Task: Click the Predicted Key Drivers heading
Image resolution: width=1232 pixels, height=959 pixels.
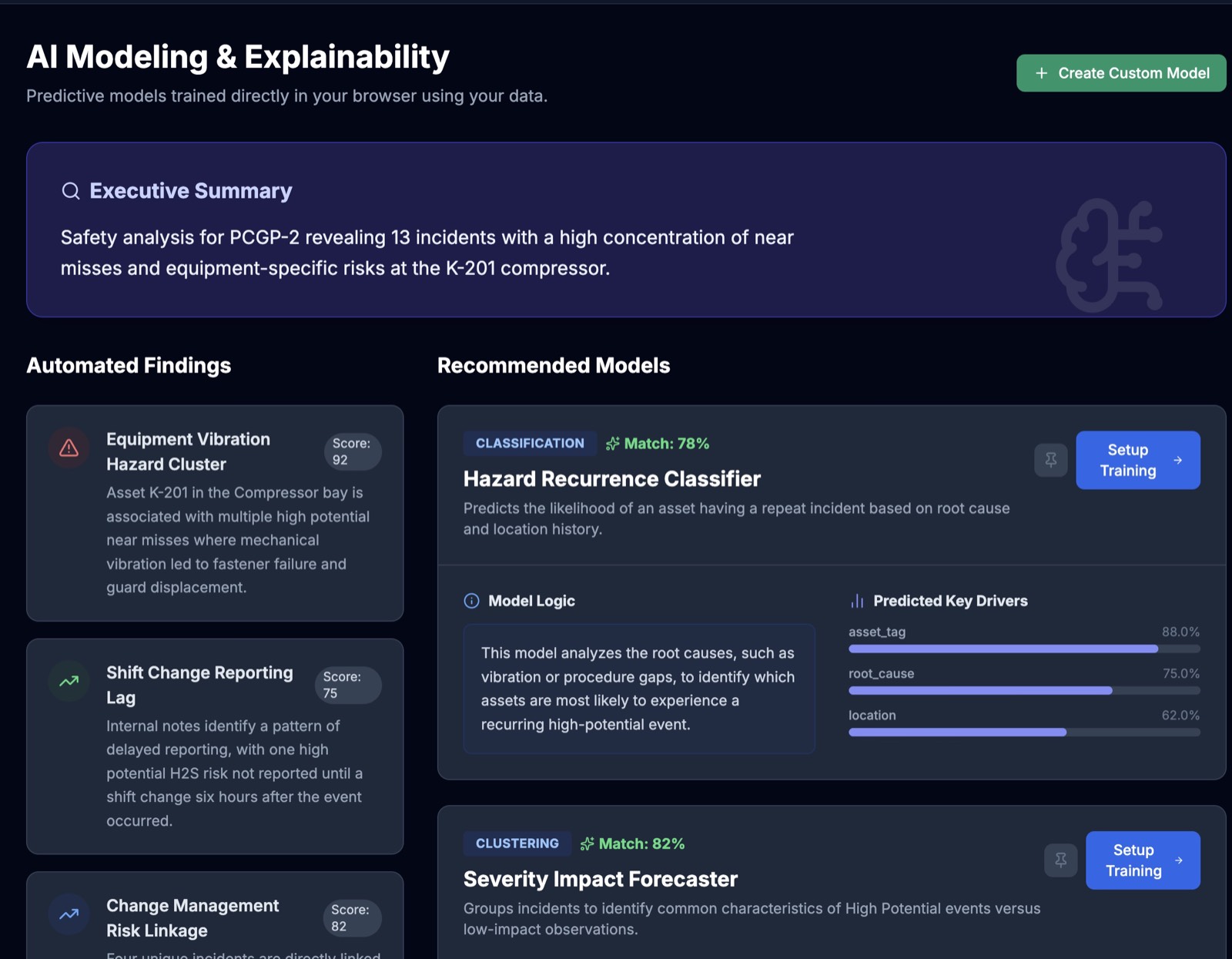Action: pyautogui.click(x=950, y=601)
